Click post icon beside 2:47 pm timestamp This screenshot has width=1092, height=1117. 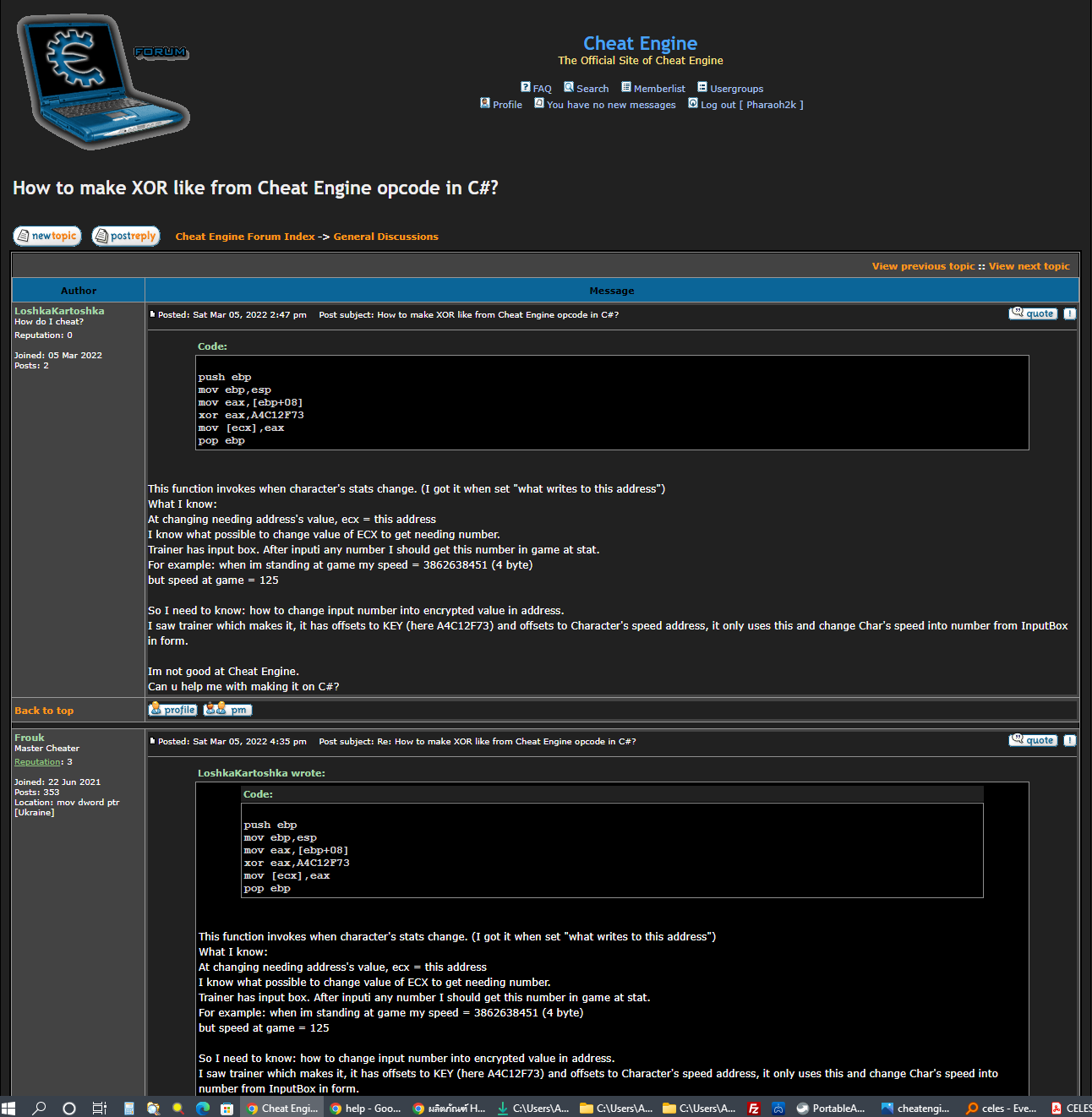click(x=153, y=314)
